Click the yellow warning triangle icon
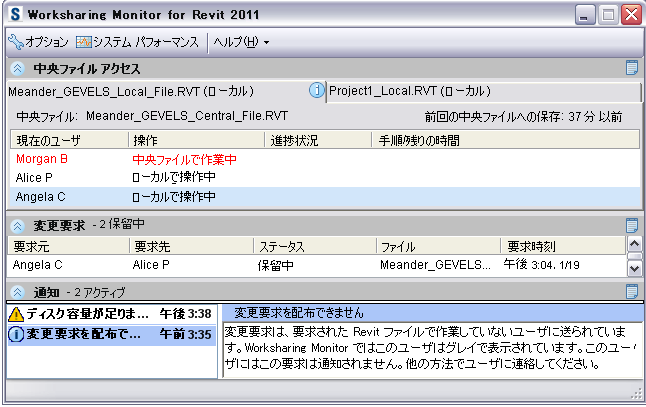The image size is (646, 407). 16,314
